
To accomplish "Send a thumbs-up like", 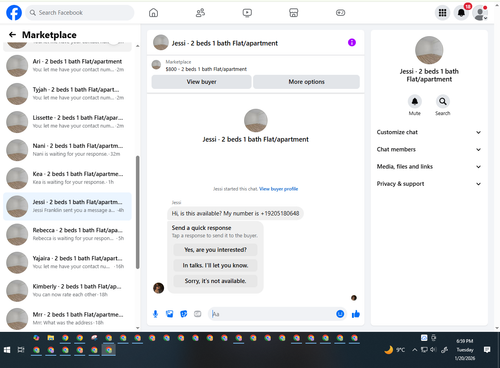I will [x=356, y=314].
